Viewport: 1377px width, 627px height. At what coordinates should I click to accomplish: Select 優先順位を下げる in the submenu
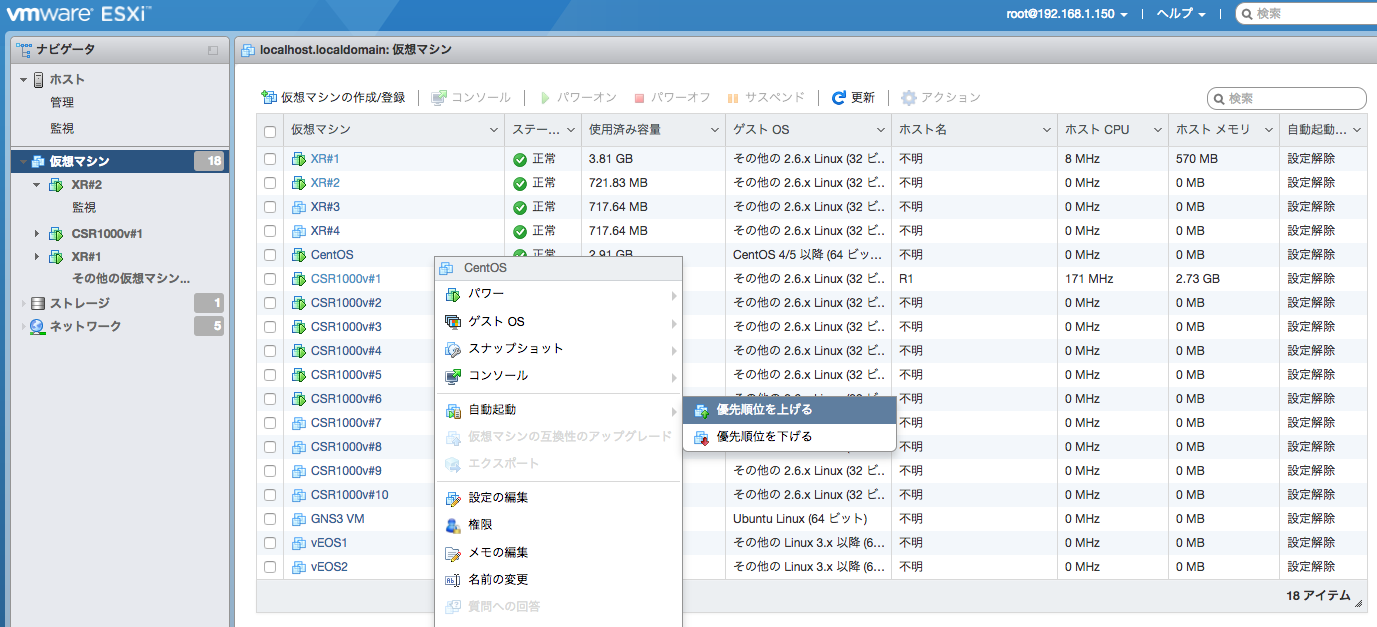tap(764, 437)
